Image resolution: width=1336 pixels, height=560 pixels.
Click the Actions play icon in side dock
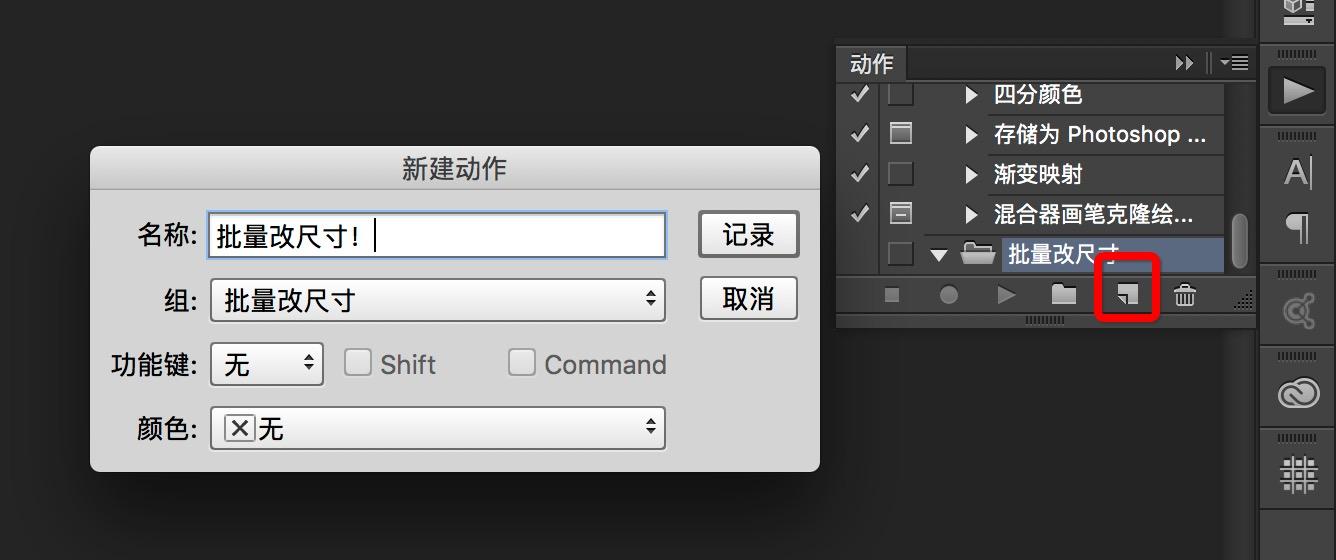click(x=1298, y=91)
